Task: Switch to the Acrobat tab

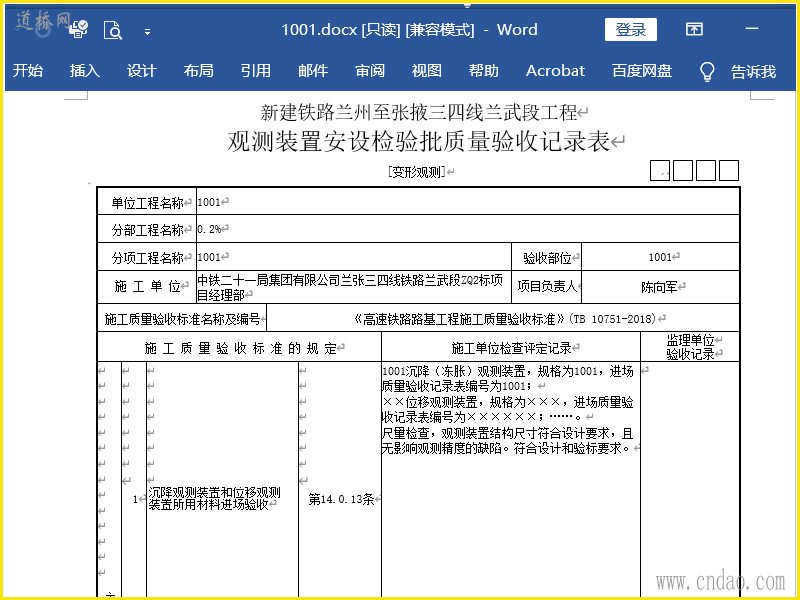Action: [x=555, y=70]
